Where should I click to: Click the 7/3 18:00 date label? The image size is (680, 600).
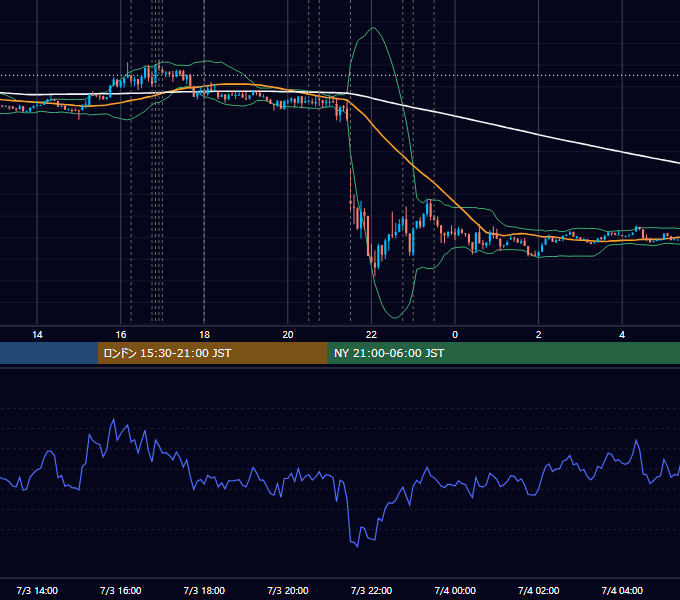click(204, 590)
